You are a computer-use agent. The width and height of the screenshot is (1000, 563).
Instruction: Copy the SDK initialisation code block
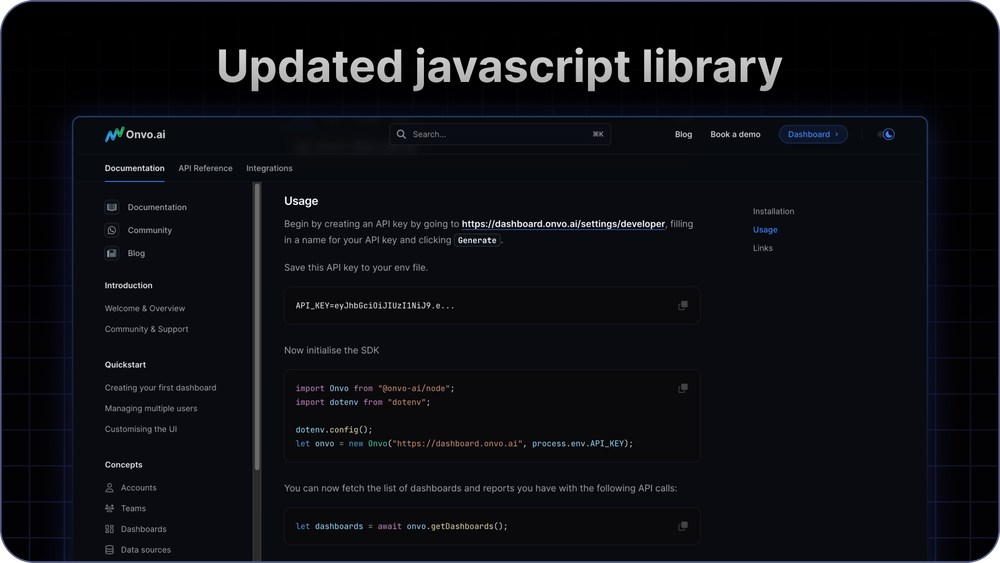[683, 388]
